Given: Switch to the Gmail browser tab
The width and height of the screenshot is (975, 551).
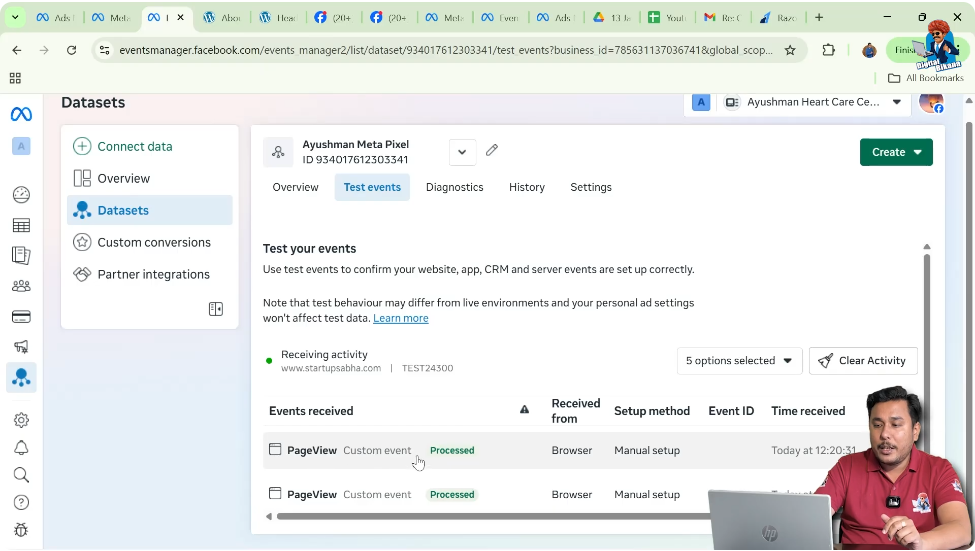Looking at the screenshot, I should (x=722, y=17).
